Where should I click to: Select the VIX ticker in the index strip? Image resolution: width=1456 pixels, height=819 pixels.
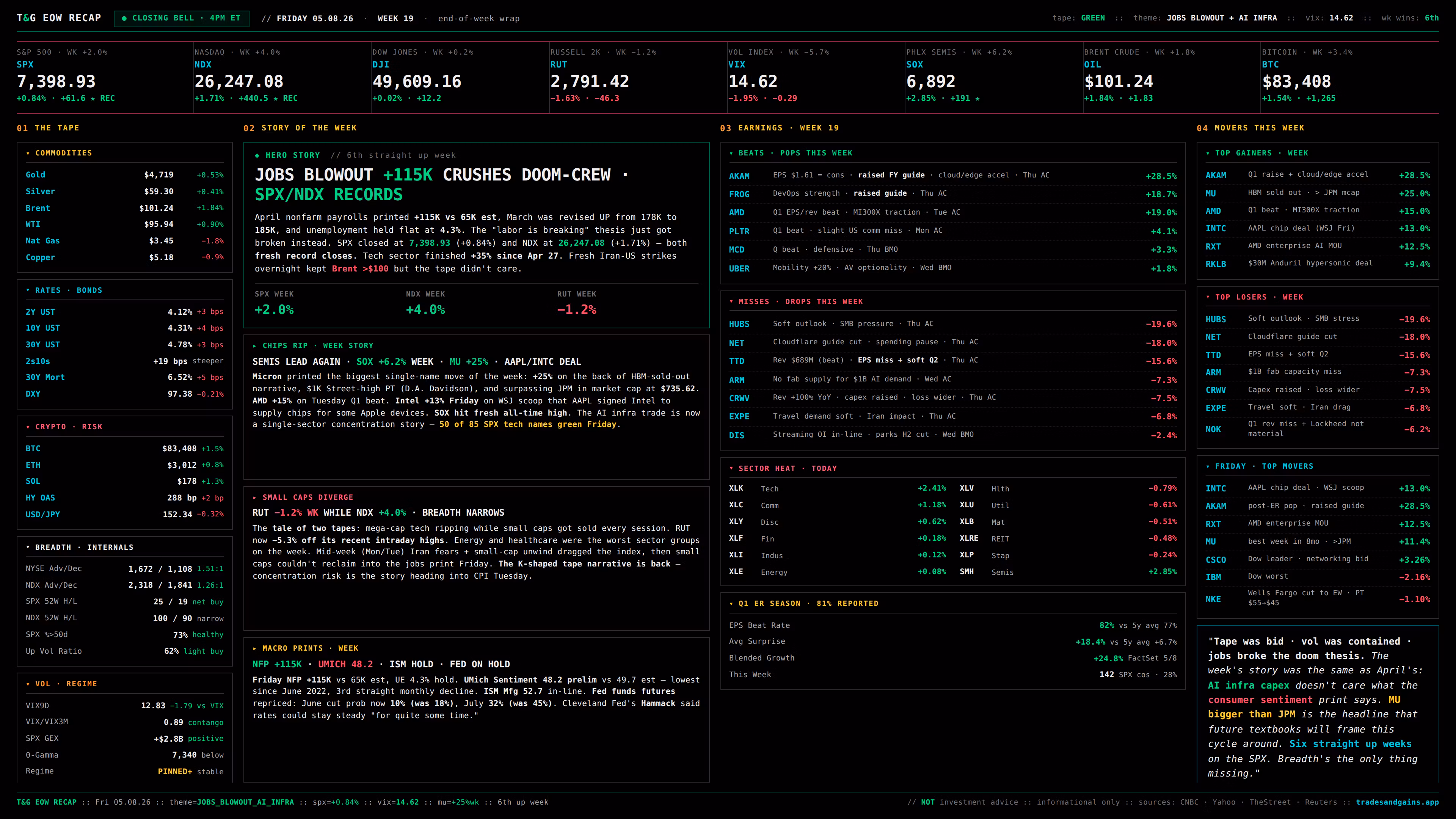pyautogui.click(x=736, y=64)
